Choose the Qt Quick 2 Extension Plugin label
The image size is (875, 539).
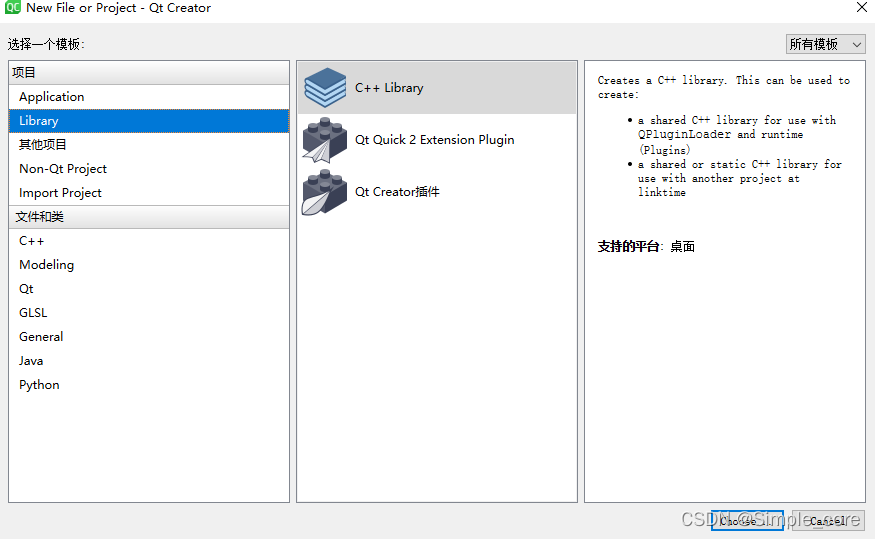435,139
